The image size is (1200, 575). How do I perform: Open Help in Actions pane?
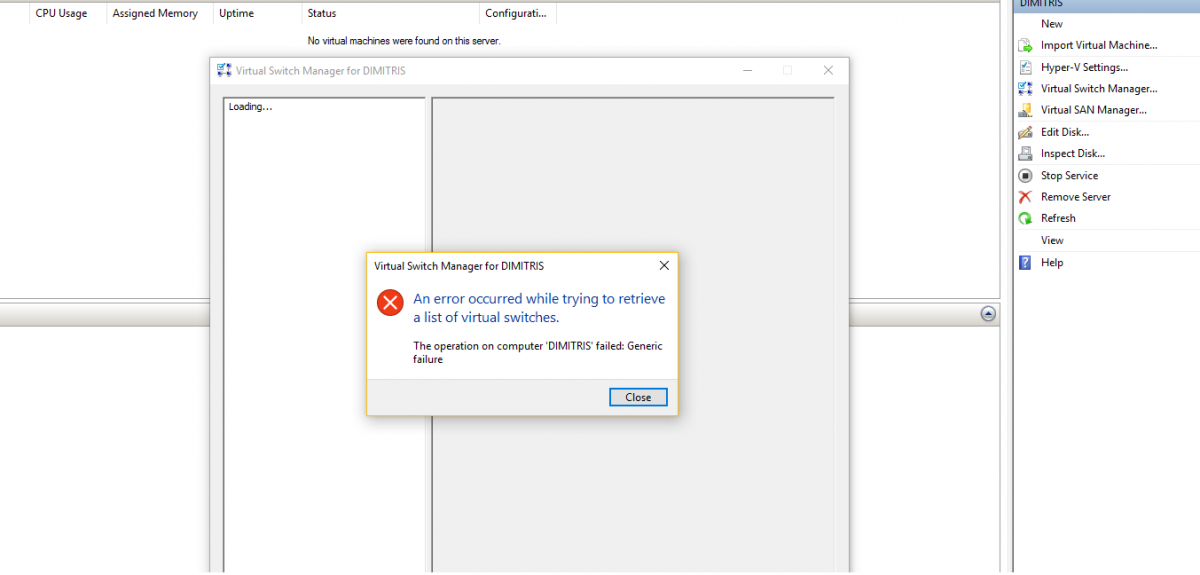[x=1052, y=262]
